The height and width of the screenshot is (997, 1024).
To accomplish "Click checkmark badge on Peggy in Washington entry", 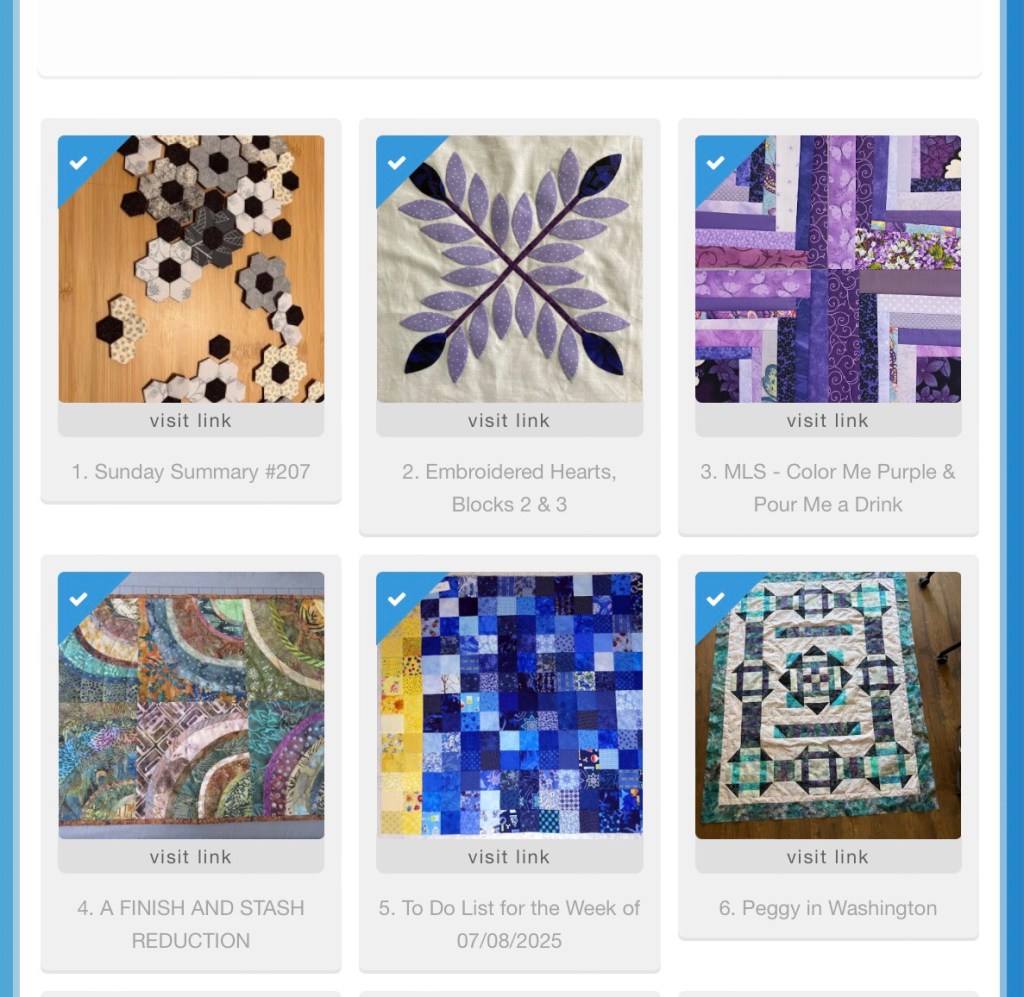I will coord(715,599).
